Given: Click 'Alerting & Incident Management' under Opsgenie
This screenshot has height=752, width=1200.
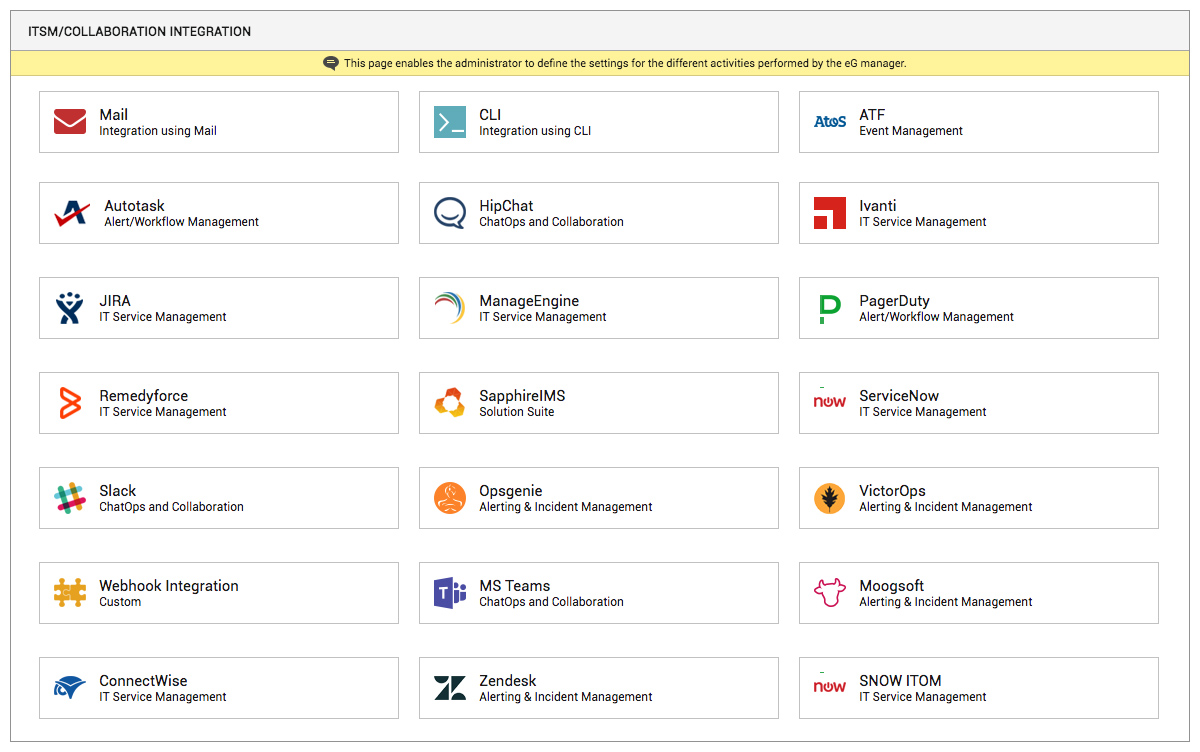Looking at the screenshot, I should 566,507.
